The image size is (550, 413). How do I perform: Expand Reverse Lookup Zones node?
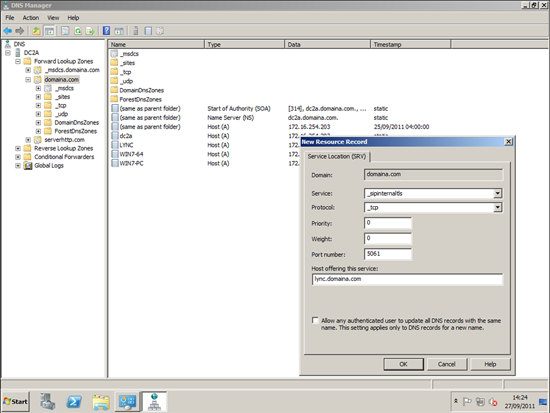[18, 148]
